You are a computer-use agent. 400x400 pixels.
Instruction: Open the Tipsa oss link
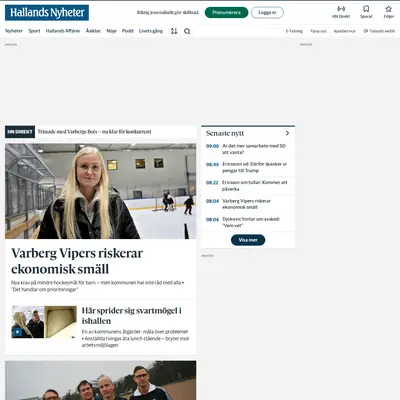point(318,31)
